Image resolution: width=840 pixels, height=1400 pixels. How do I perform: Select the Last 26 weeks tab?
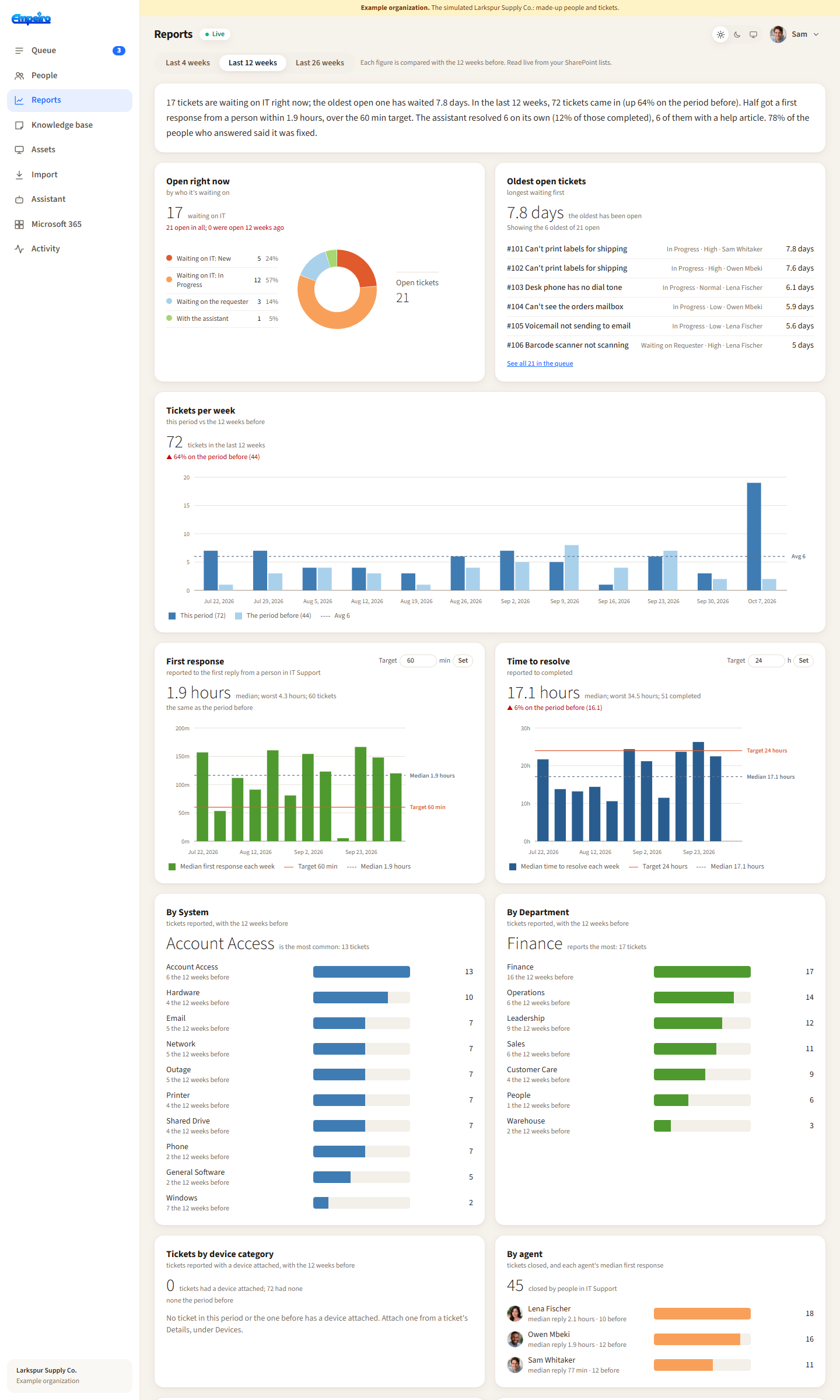pos(320,63)
